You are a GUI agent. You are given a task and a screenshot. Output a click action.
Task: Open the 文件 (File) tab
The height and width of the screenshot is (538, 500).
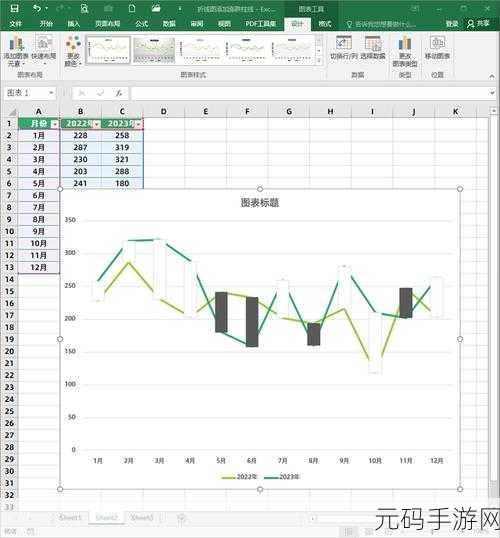pyautogui.click(x=15, y=24)
